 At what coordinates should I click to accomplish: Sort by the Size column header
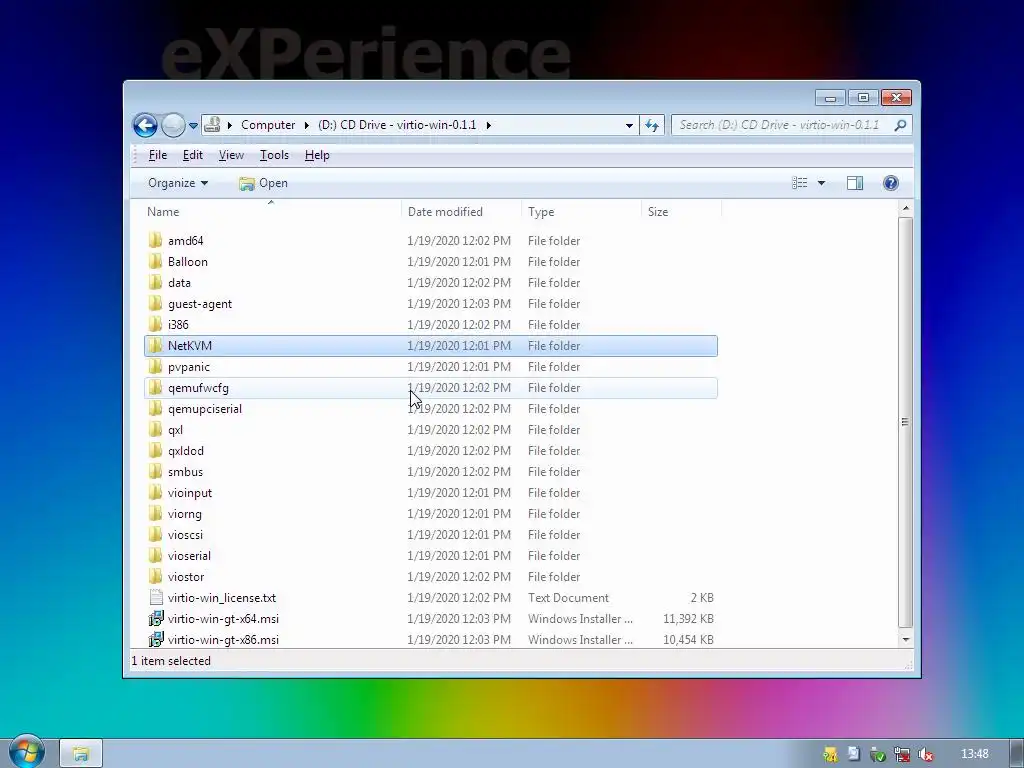[x=681, y=212]
